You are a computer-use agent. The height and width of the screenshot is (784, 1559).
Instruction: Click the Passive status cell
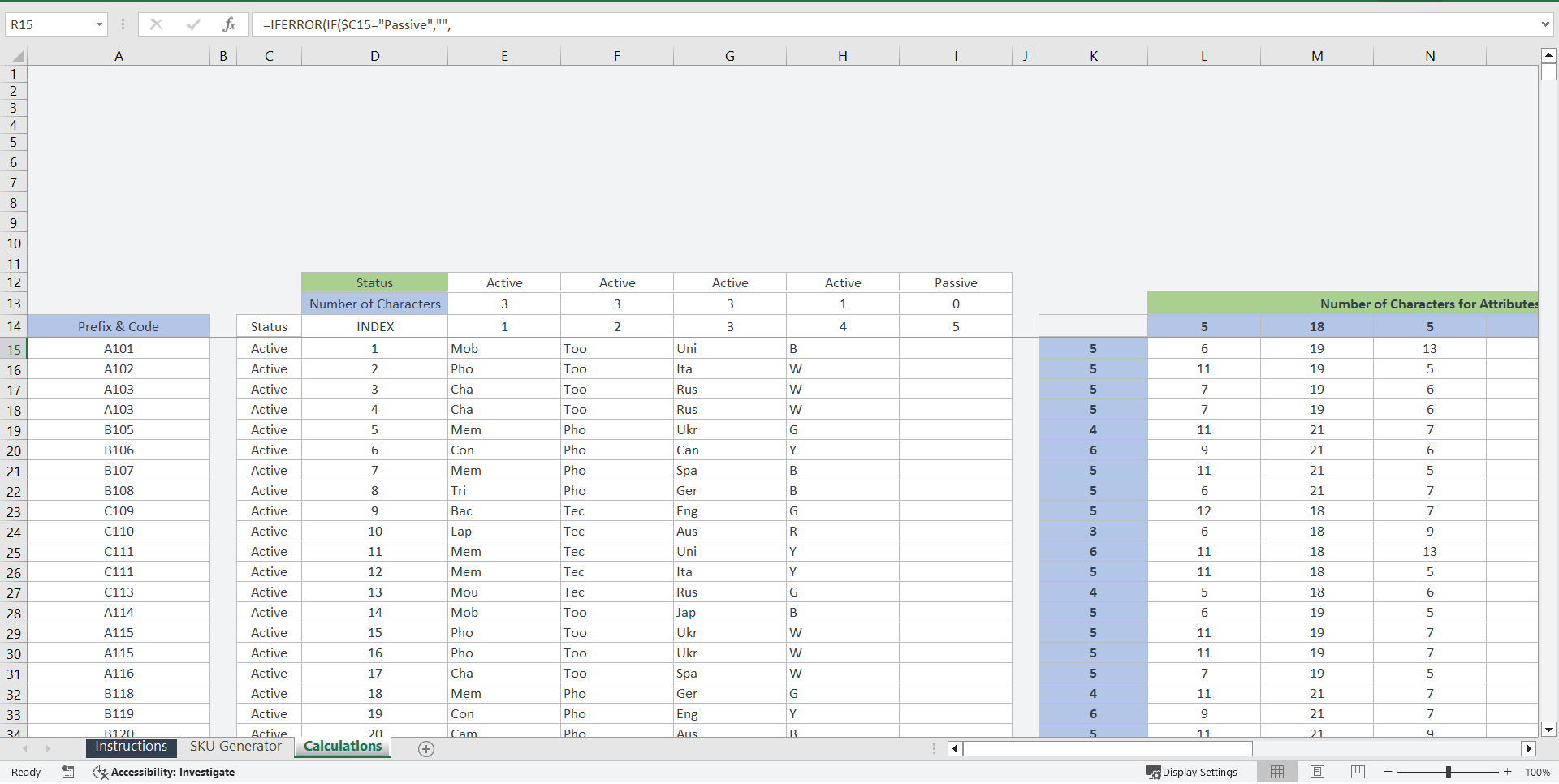pyautogui.click(x=956, y=282)
